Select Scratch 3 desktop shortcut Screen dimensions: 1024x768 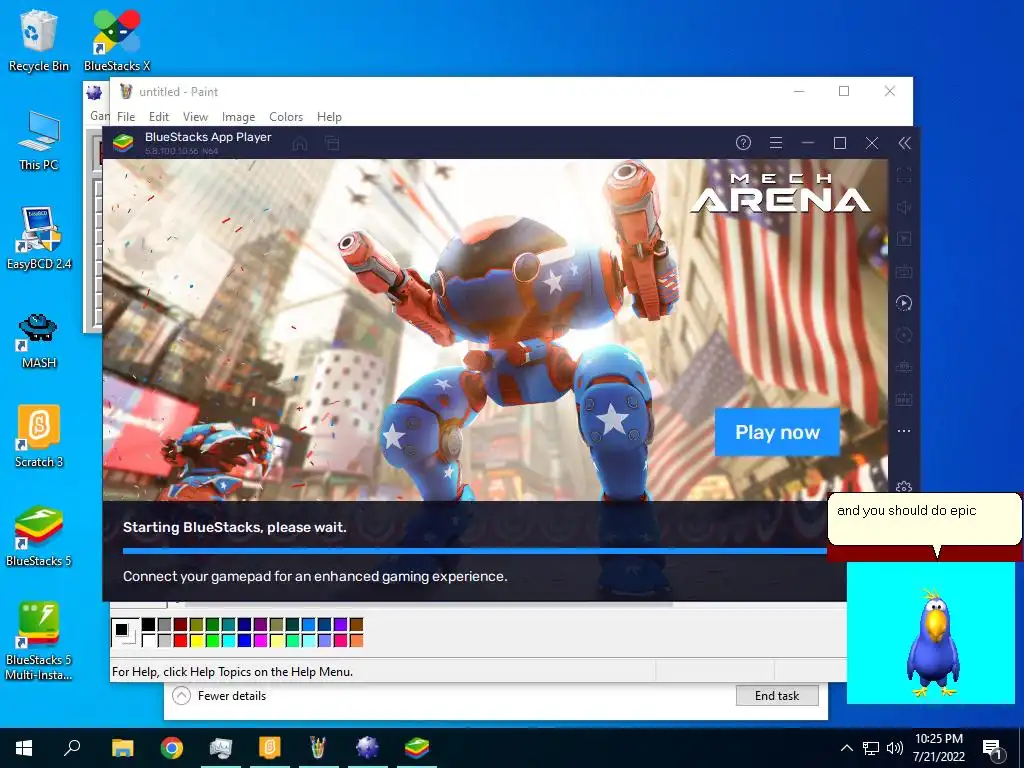(39, 436)
